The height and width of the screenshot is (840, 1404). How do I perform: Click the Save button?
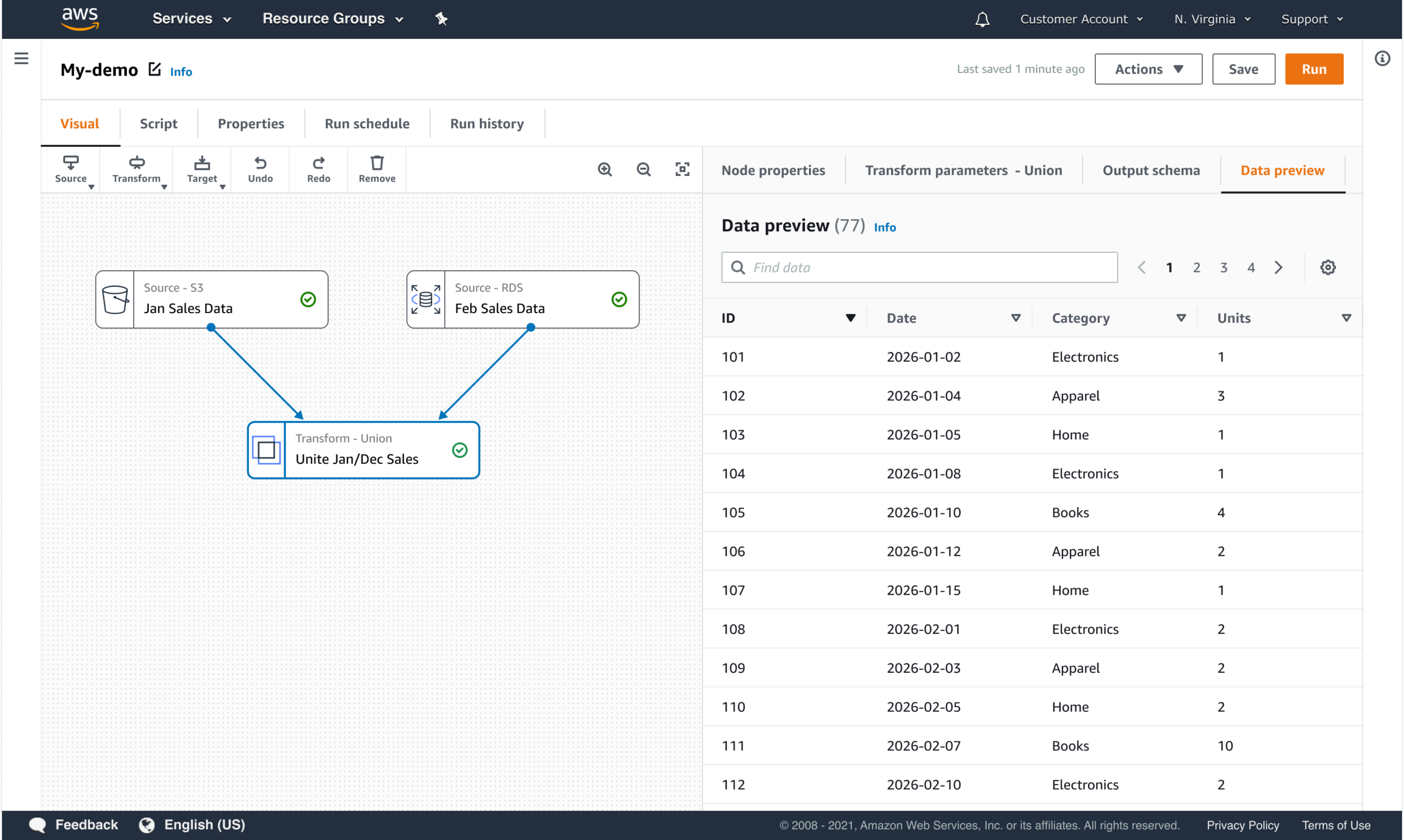click(1243, 69)
